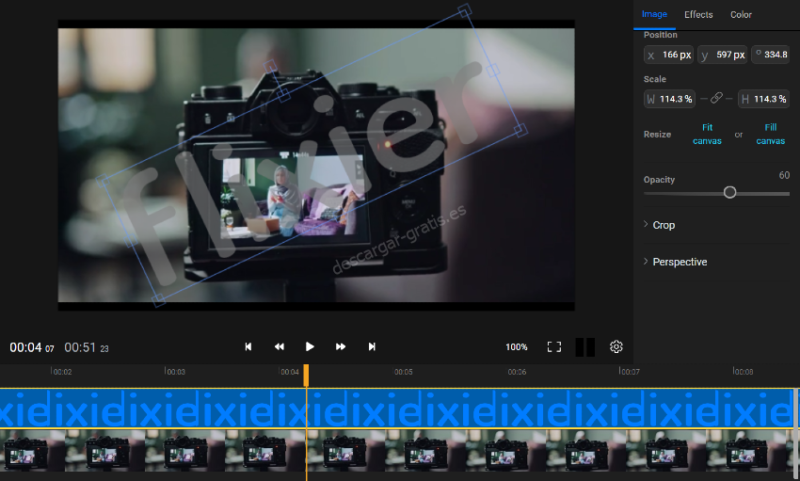Skip to the start of the video
The image size is (800, 481).
point(248,347)
